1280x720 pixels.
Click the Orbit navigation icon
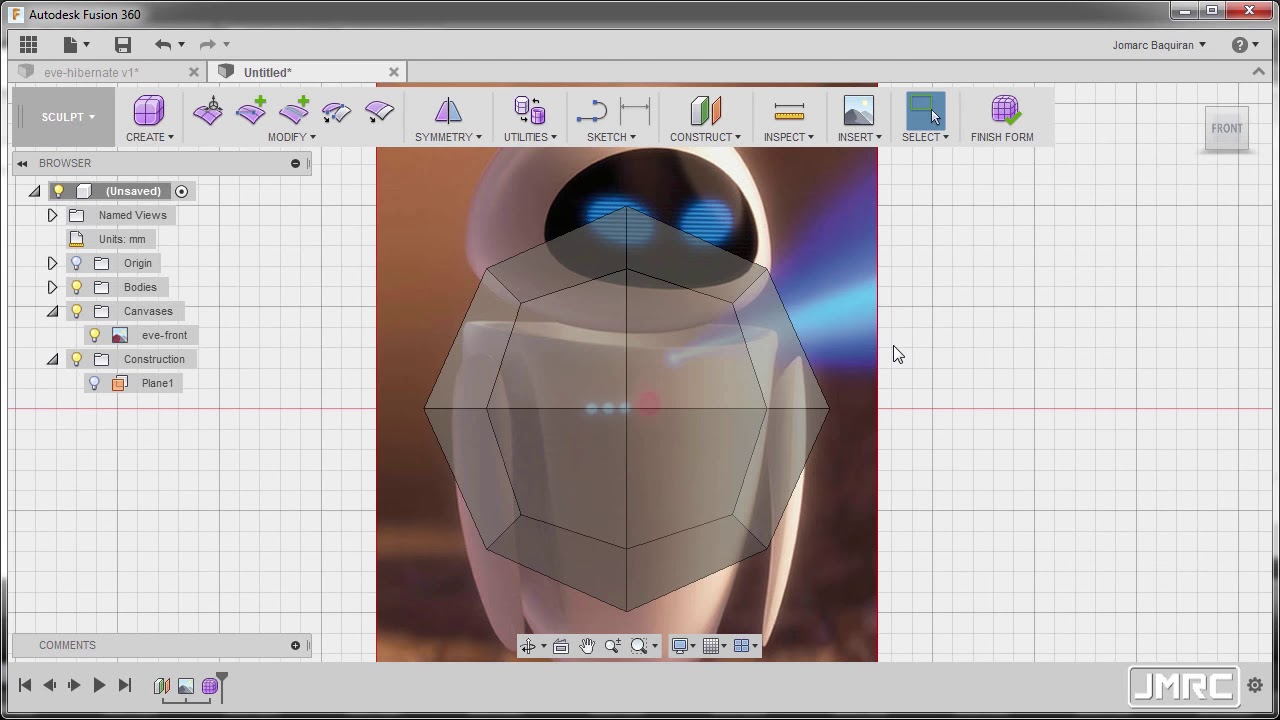coord(527,646)
